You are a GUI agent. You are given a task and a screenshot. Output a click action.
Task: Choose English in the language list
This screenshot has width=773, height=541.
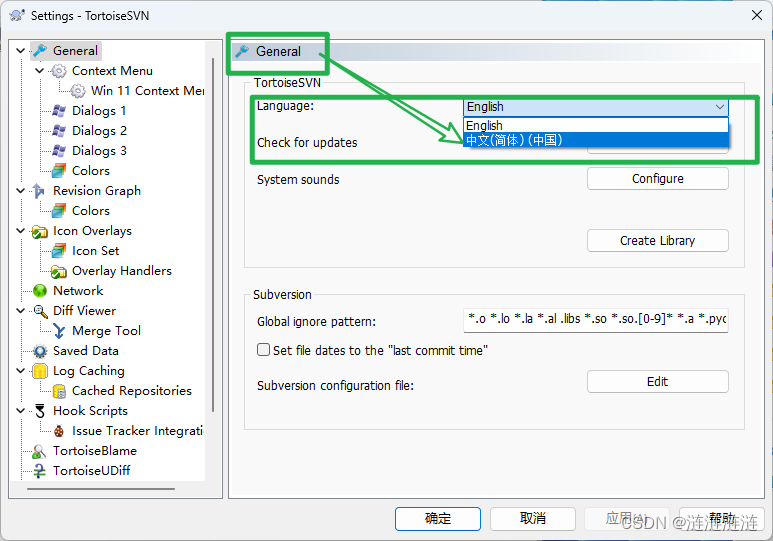(x=596, y=125)
